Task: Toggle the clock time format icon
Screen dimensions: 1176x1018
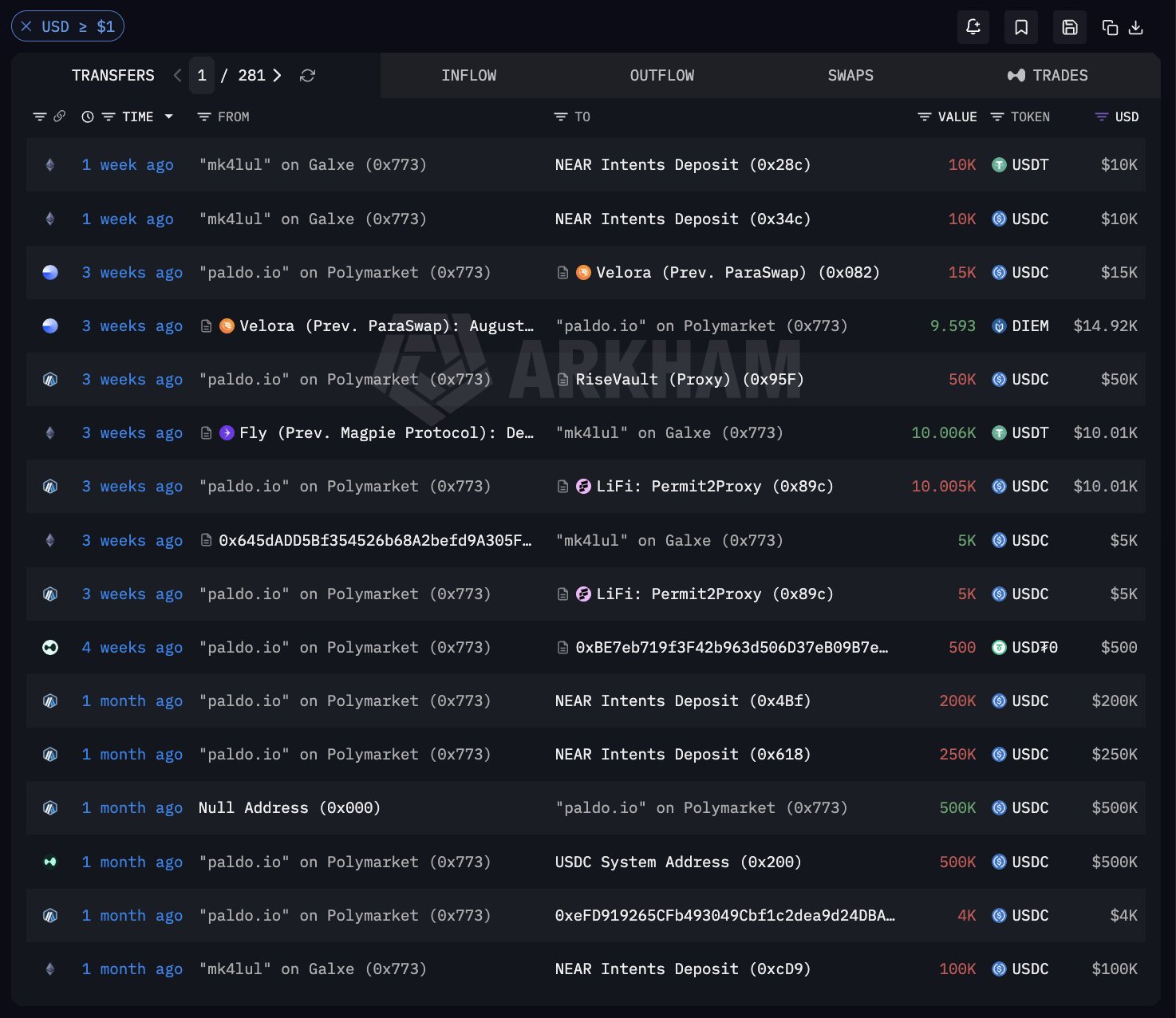Action: (x=88, y=116)
